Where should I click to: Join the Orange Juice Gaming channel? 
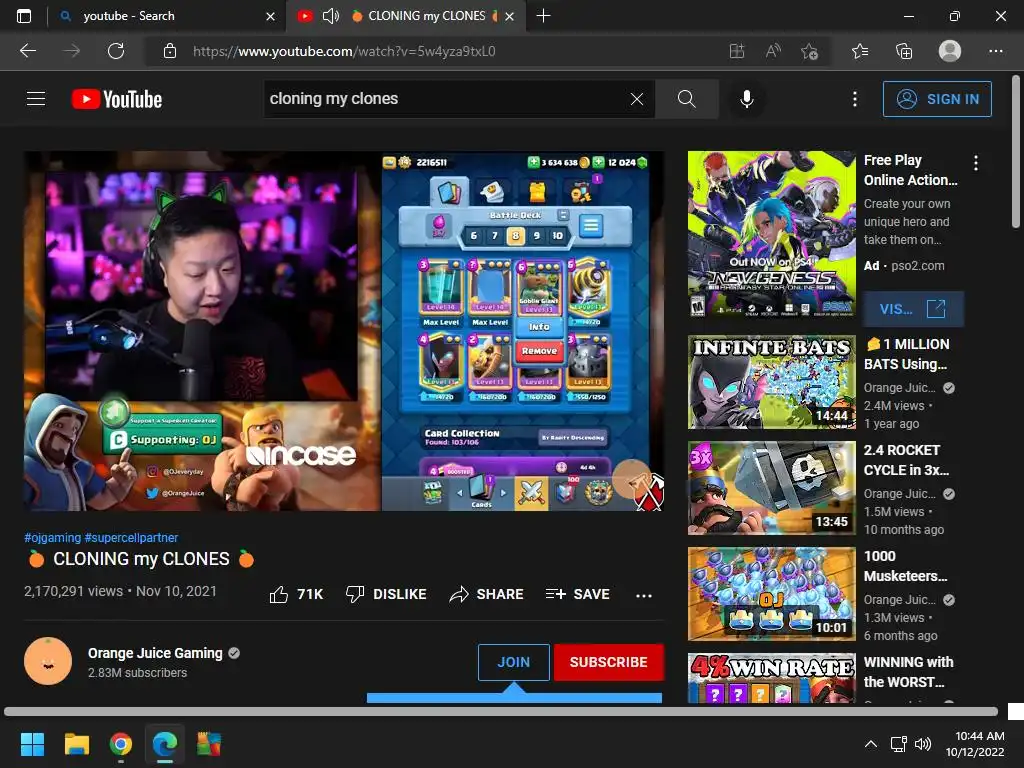click(x=513, y=662)
